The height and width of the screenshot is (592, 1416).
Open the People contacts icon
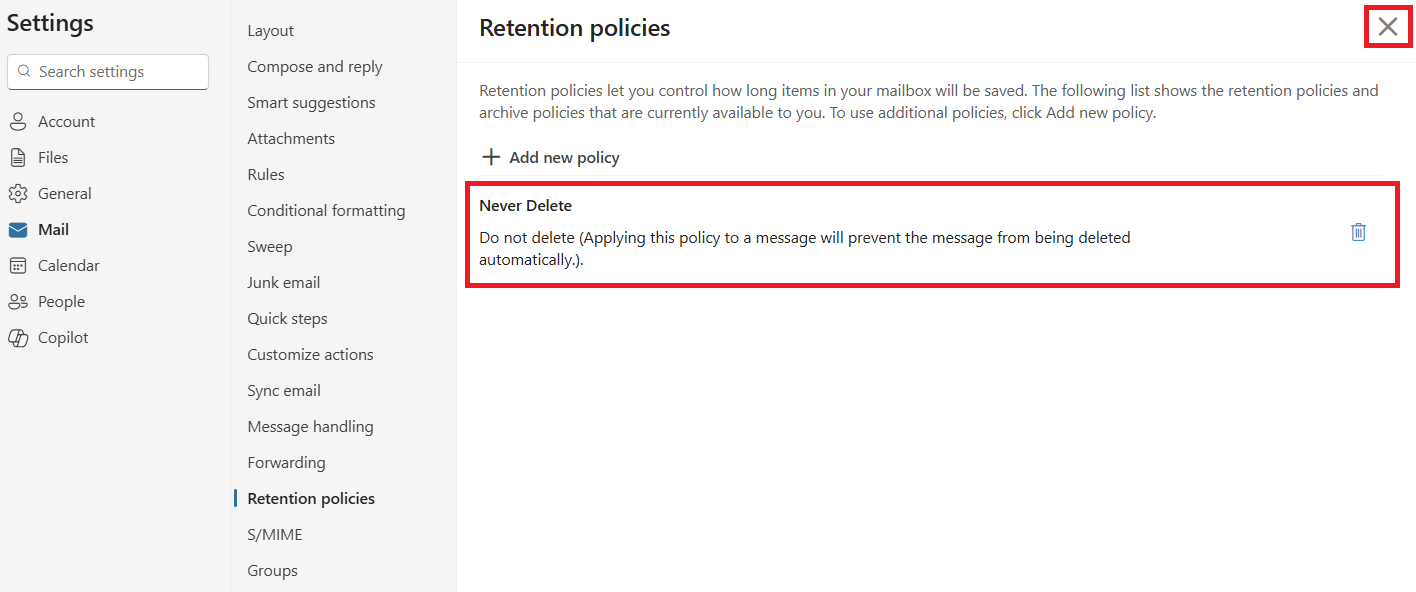(18, 302)
